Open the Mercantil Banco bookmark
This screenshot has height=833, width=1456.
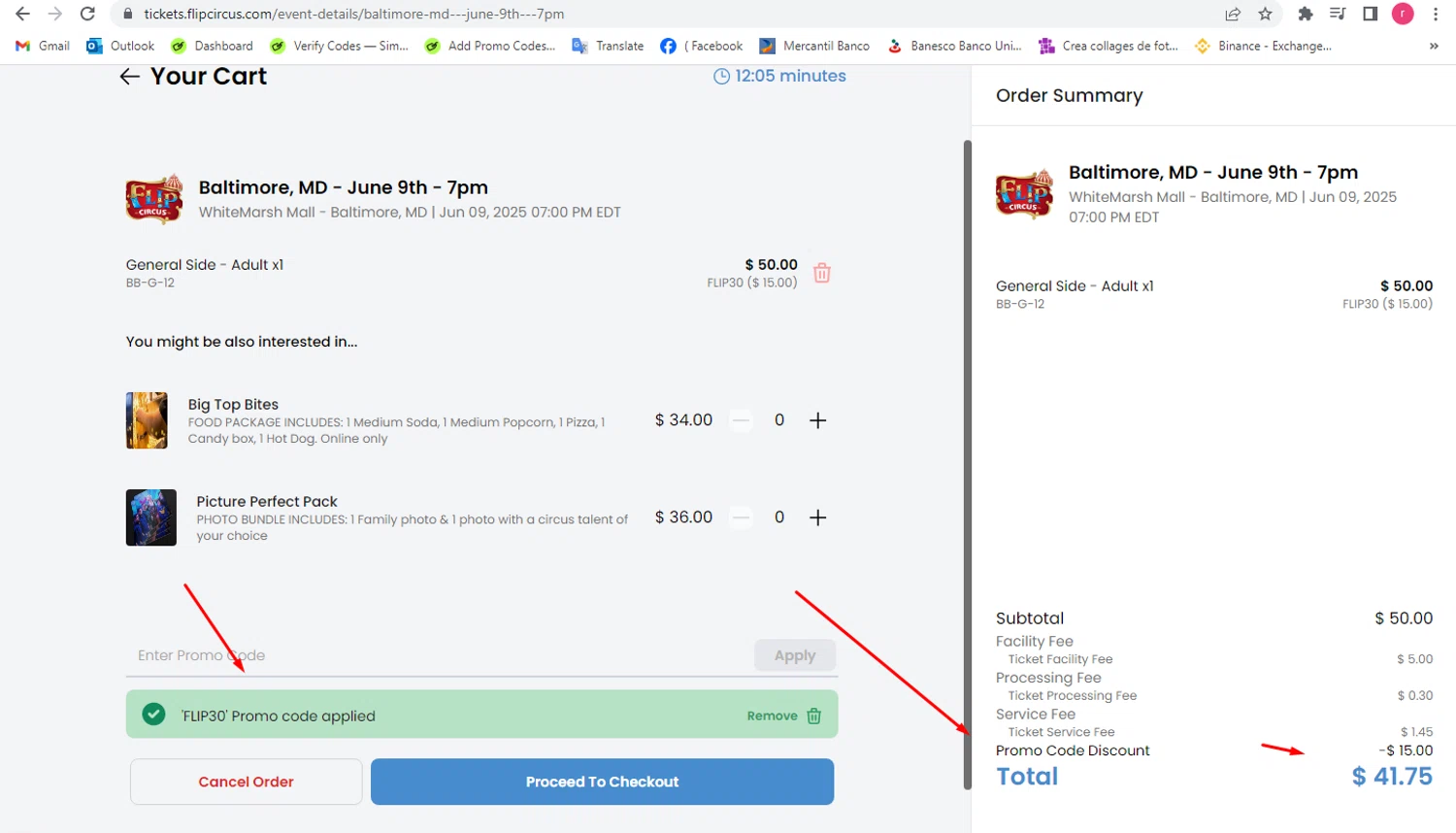point(814,46)
